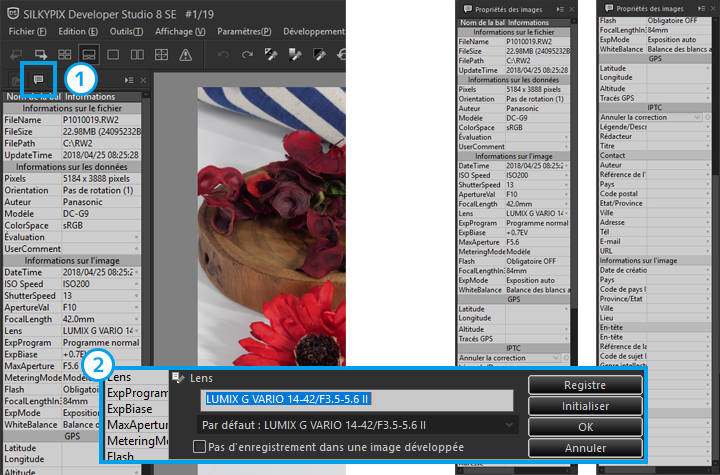The height and width of the screenshot is (475, 720).
Task: Click the Registre button
Action: pyautogui.click(x=584, y=384)
